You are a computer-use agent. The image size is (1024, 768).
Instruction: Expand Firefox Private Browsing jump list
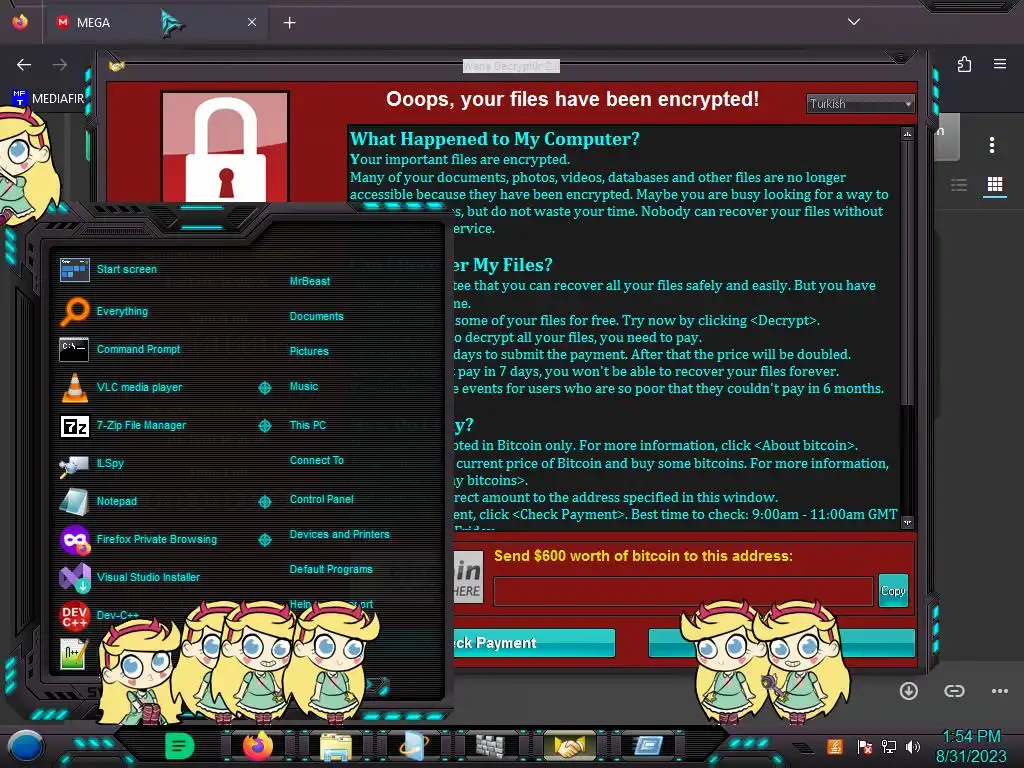(x=264, y=540)
